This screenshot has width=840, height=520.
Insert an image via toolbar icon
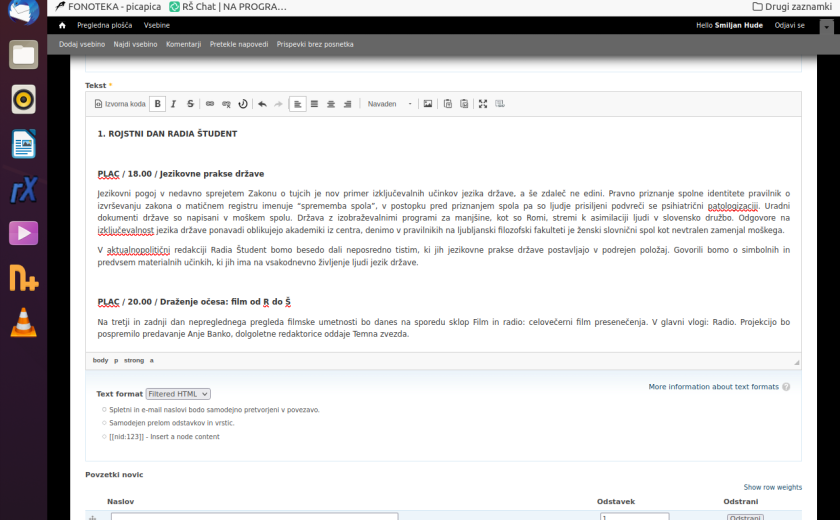tap(428, 104)
